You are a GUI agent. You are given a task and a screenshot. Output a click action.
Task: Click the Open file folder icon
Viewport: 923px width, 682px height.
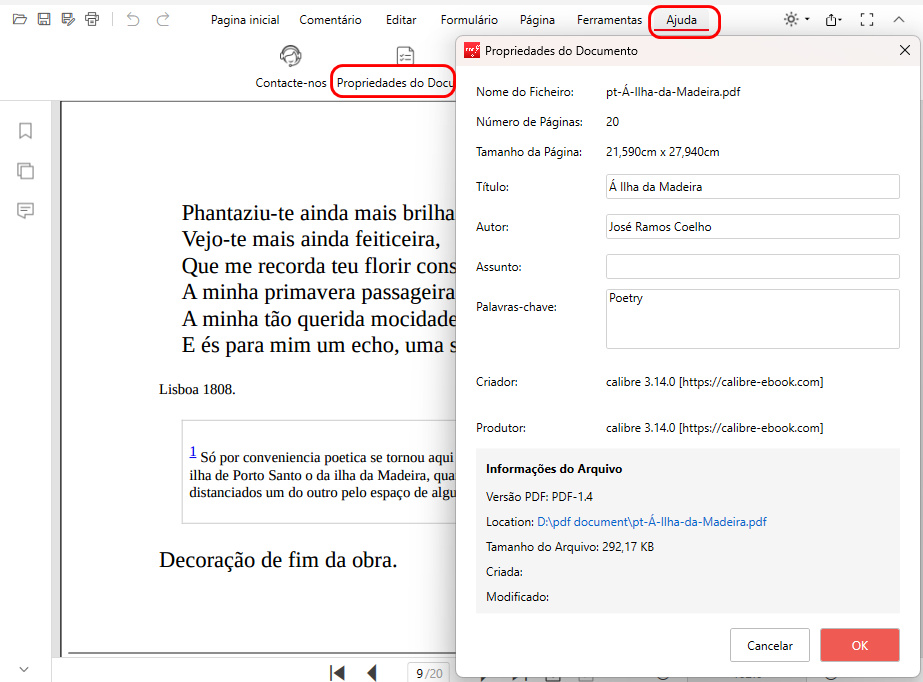[x=20, y=19]
